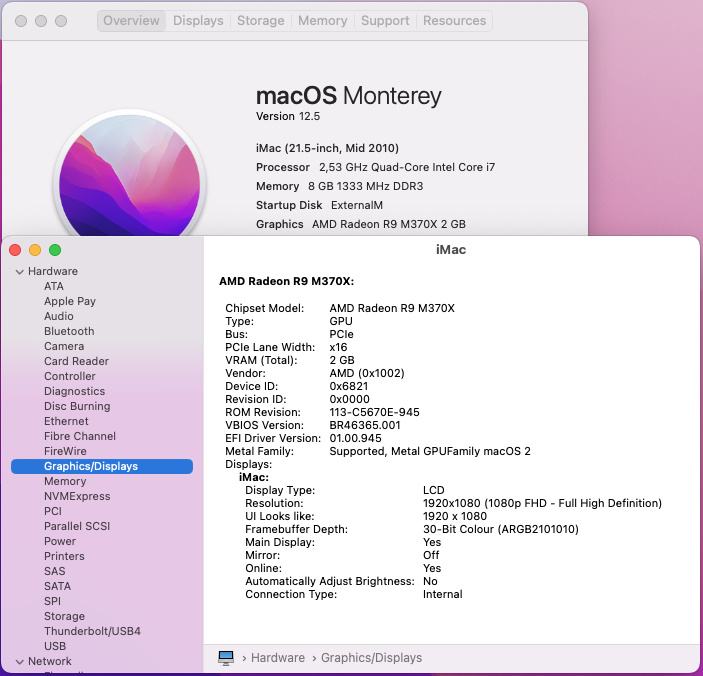Collapse the Hardware section chevron
This screenshot has height=676, width=703.
point(19,272)
